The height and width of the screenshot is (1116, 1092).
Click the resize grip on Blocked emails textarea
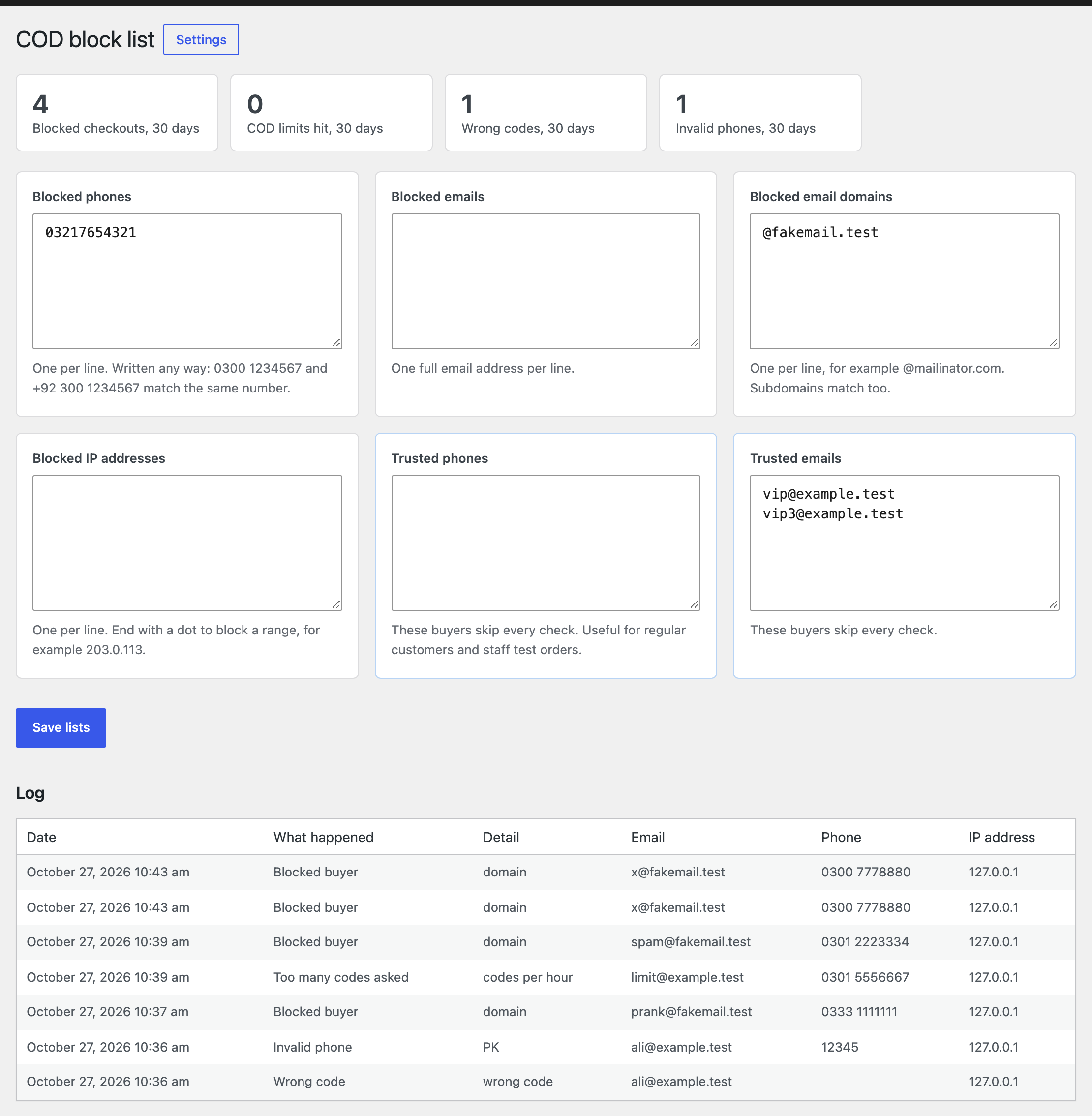[695, 343]
